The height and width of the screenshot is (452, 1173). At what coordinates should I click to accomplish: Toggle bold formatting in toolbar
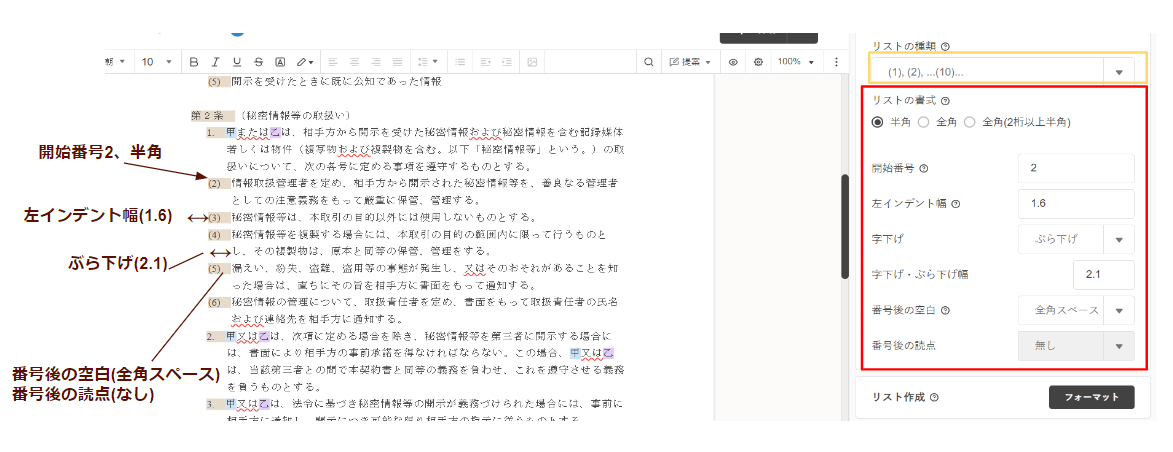(x=194, y=62)
